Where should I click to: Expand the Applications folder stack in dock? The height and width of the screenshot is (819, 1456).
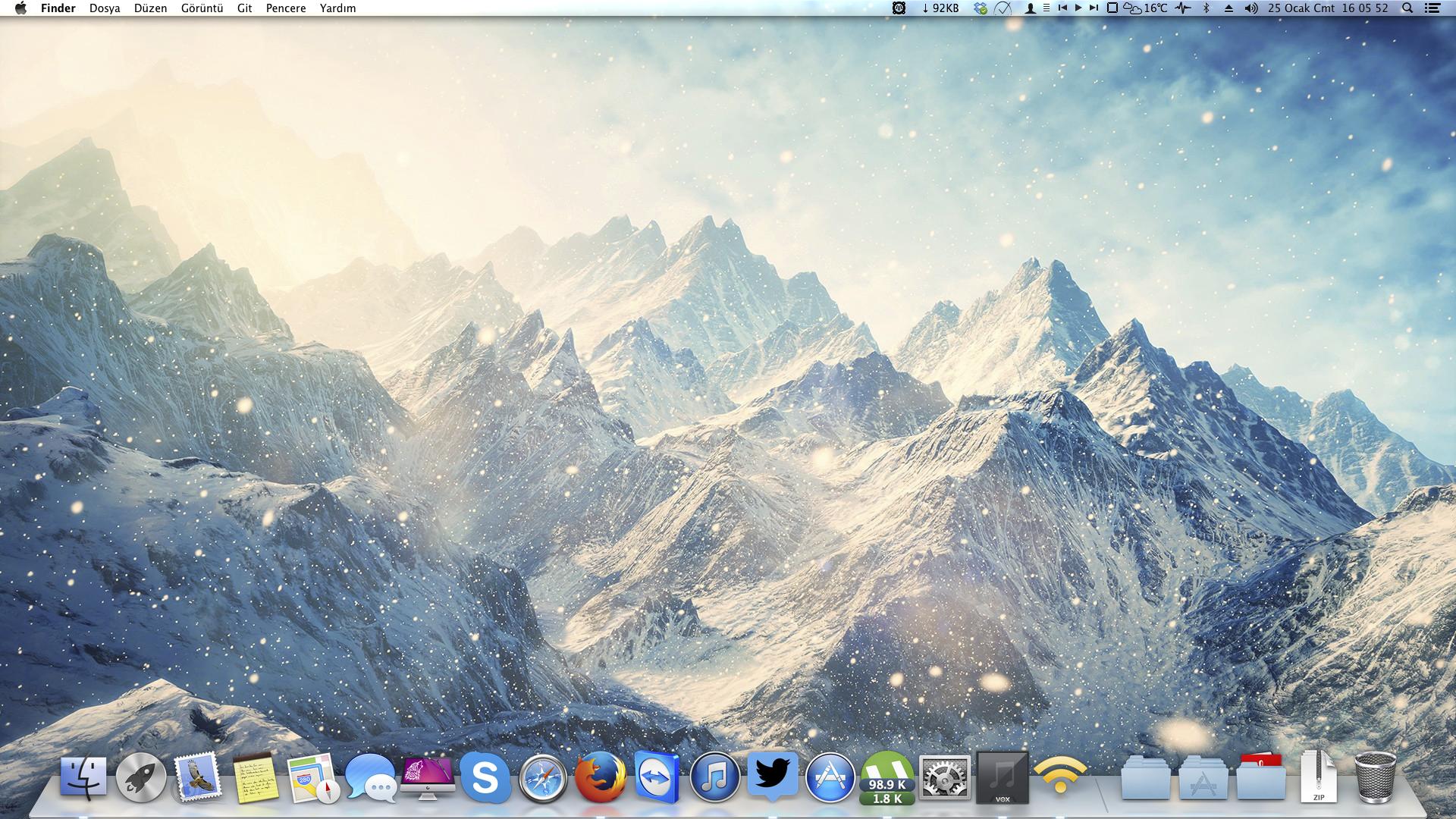(1203, 778)
